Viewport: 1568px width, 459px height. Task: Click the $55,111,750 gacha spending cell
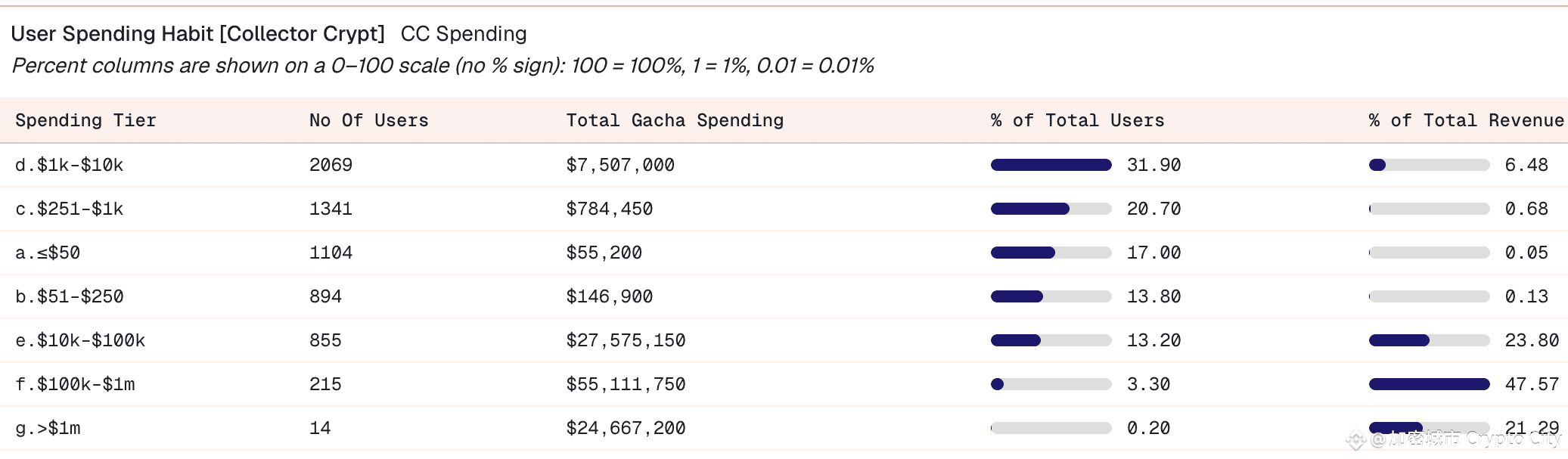[626, 384]
